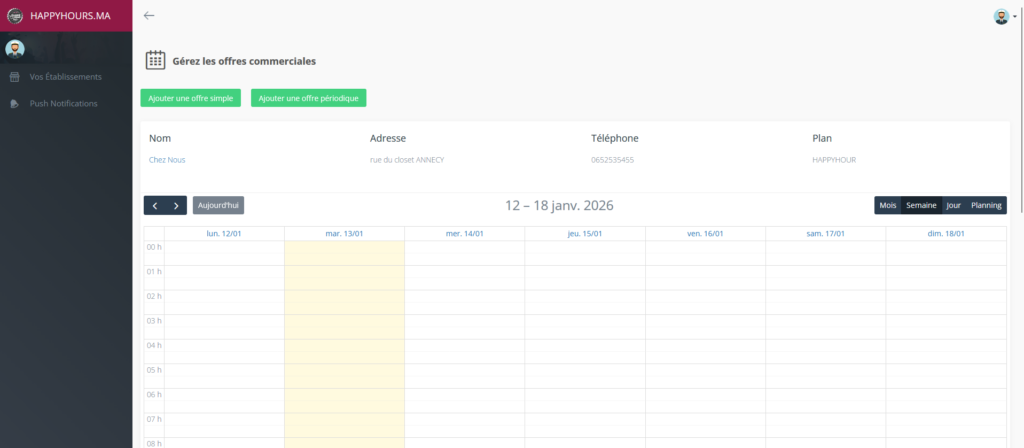
Task: Switch calendar to Semaine view
Action: [x=921, y=205]
